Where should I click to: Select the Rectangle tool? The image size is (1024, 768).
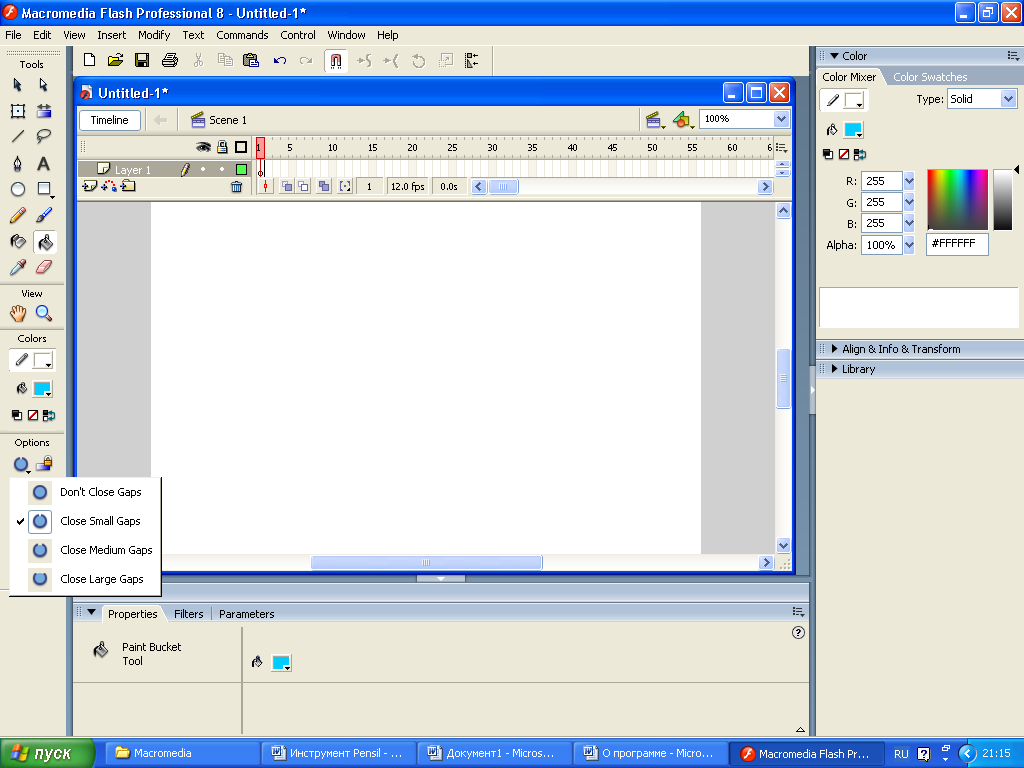(x=44, y=189)
